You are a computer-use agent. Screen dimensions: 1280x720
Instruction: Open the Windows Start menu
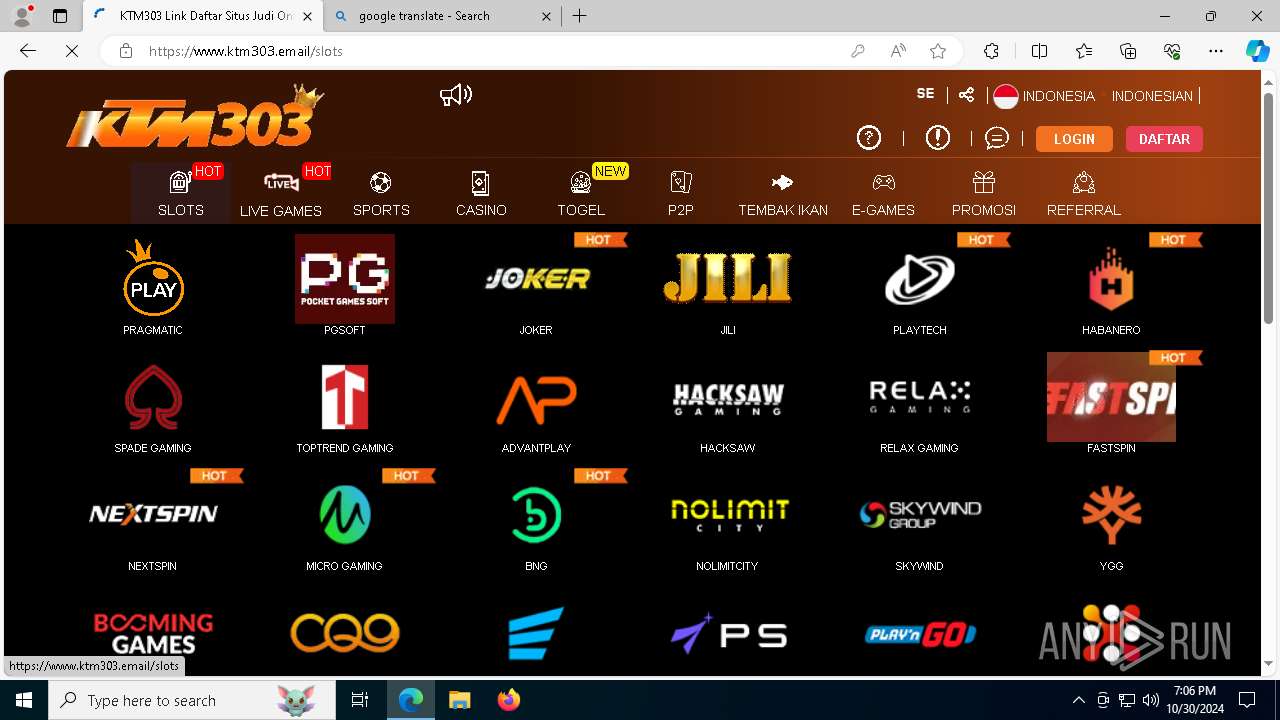tap(24, 700)
